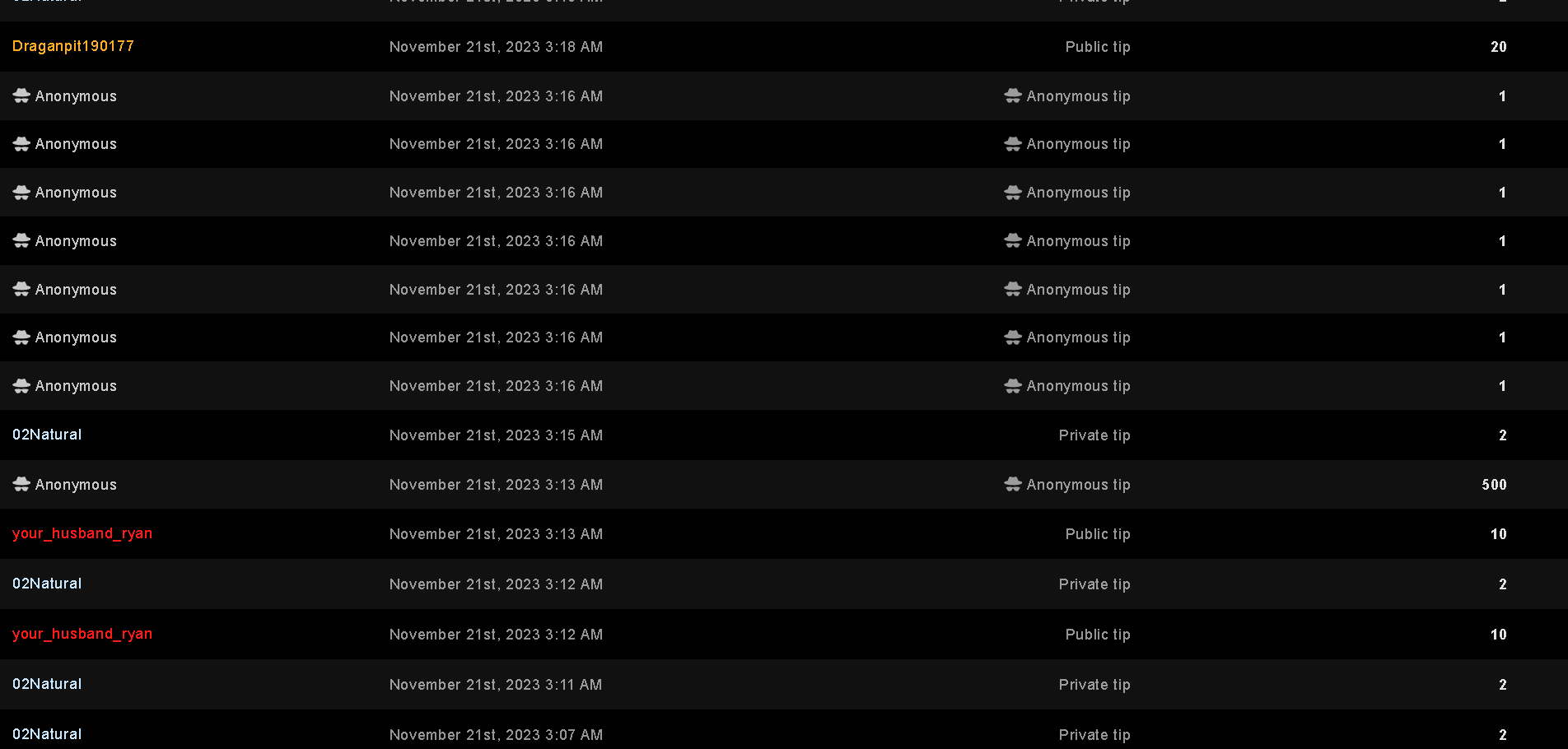Click Private tip label in the 3:07 AM row
The width and height of the screenshot is (1568, 749).
pyautogui.click(x=1094, y=735)
